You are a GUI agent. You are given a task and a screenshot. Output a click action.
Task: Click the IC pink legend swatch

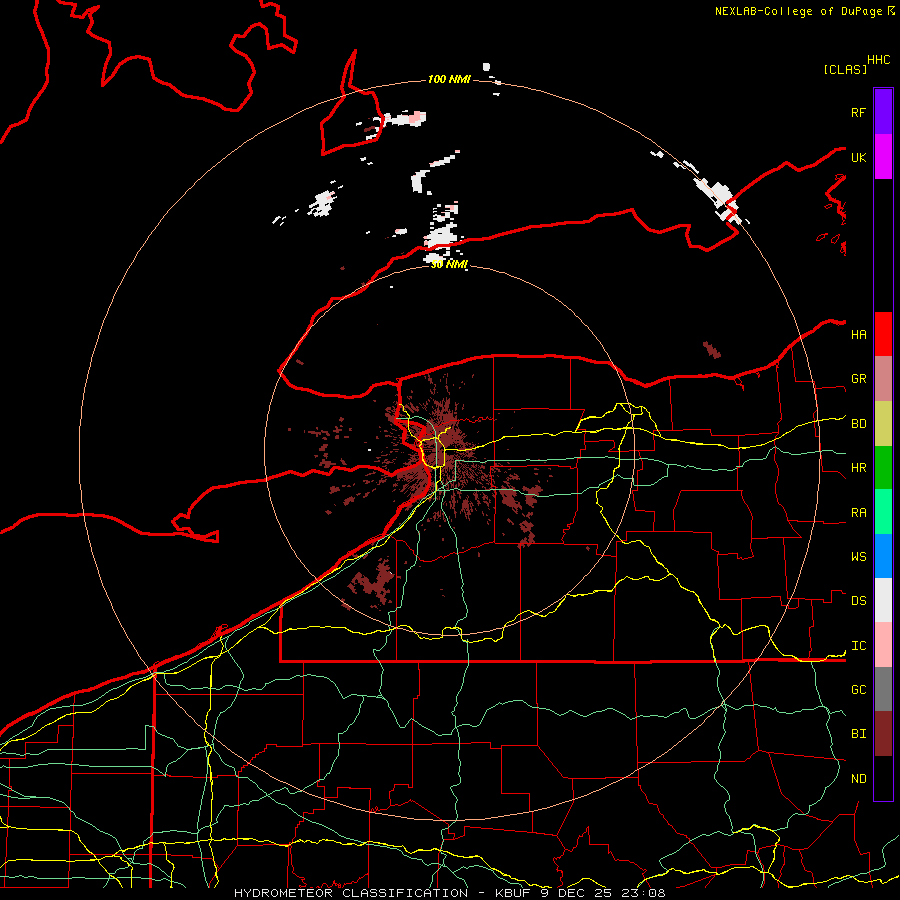pyautogui.click(x=883, y=645)
